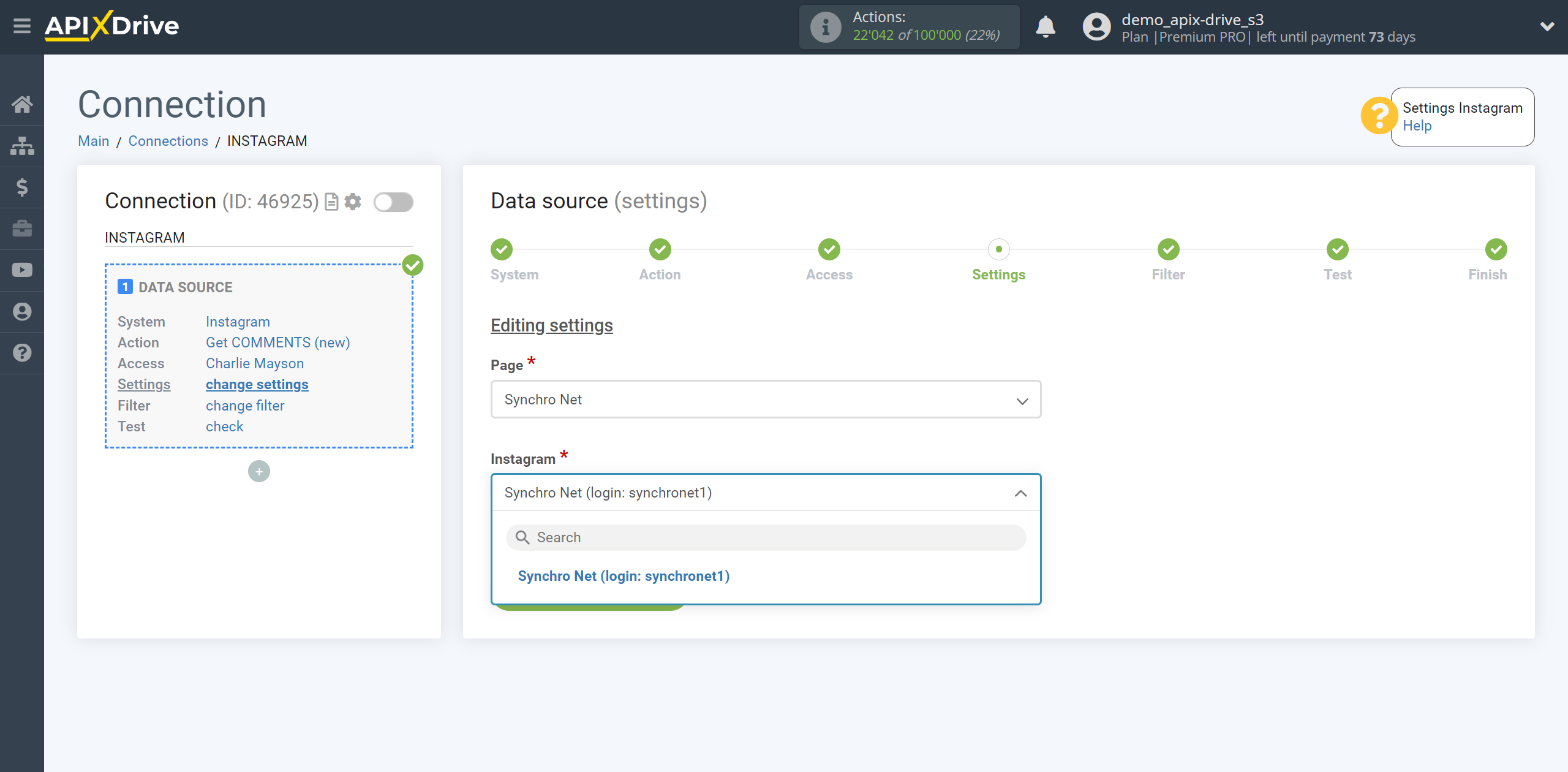The width and height of the screenshot is (1568, 772).
Task: Open billing dollar icon in sidebar
Action: pos(22,187)
